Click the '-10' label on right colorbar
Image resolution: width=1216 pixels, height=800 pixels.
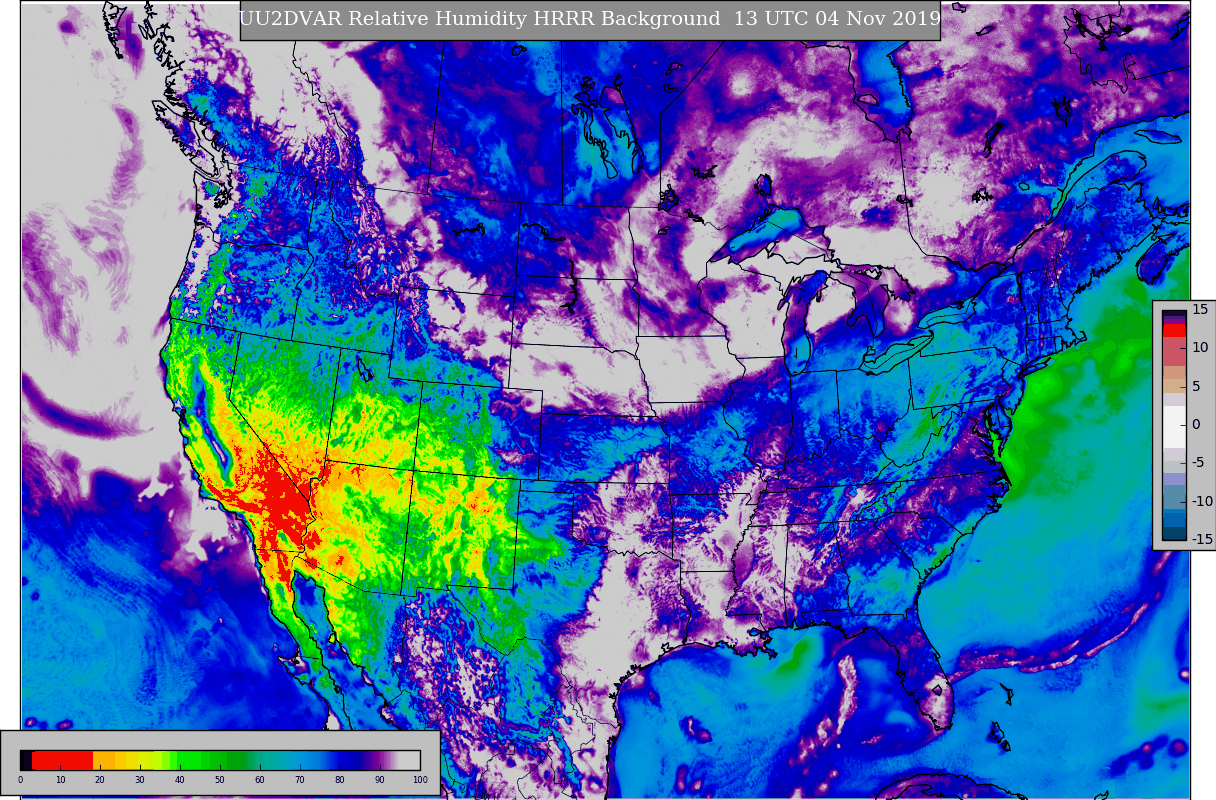[x=1202, y=501]
